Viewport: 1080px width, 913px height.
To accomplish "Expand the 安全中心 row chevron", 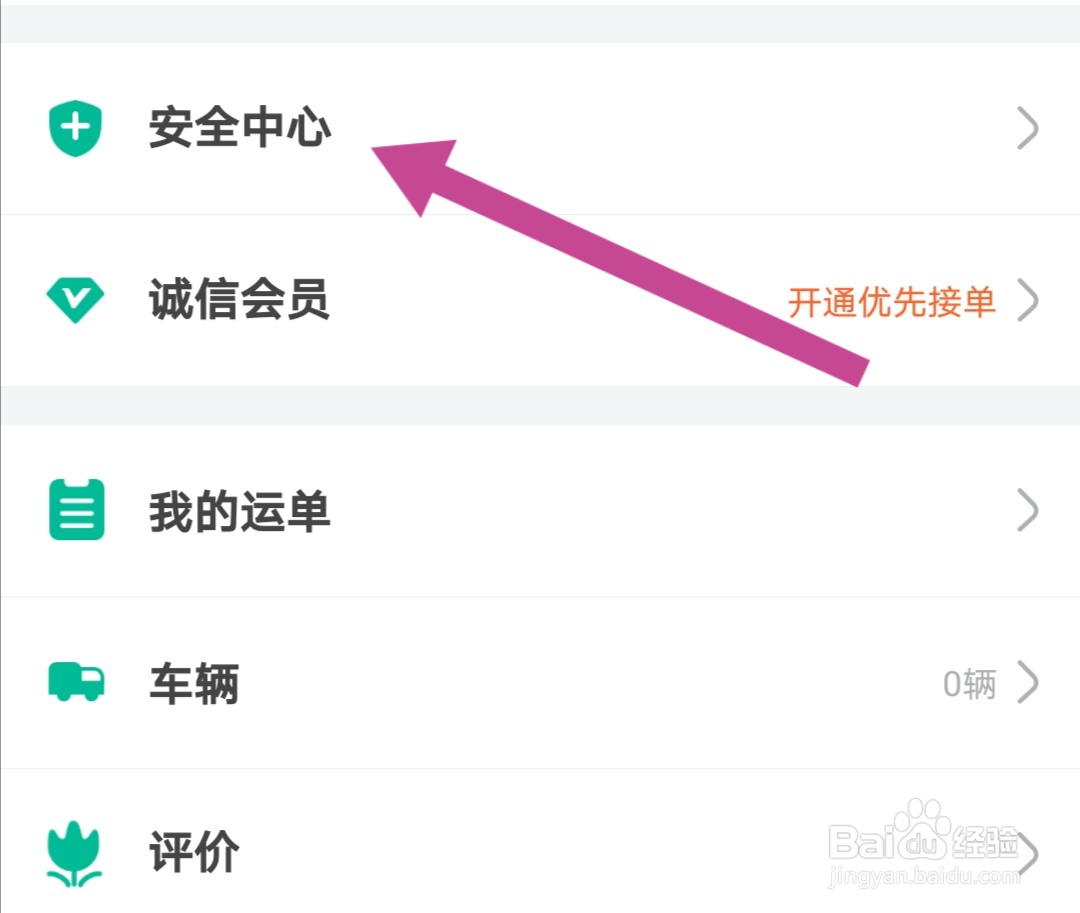I will [x=1027, y=129].
